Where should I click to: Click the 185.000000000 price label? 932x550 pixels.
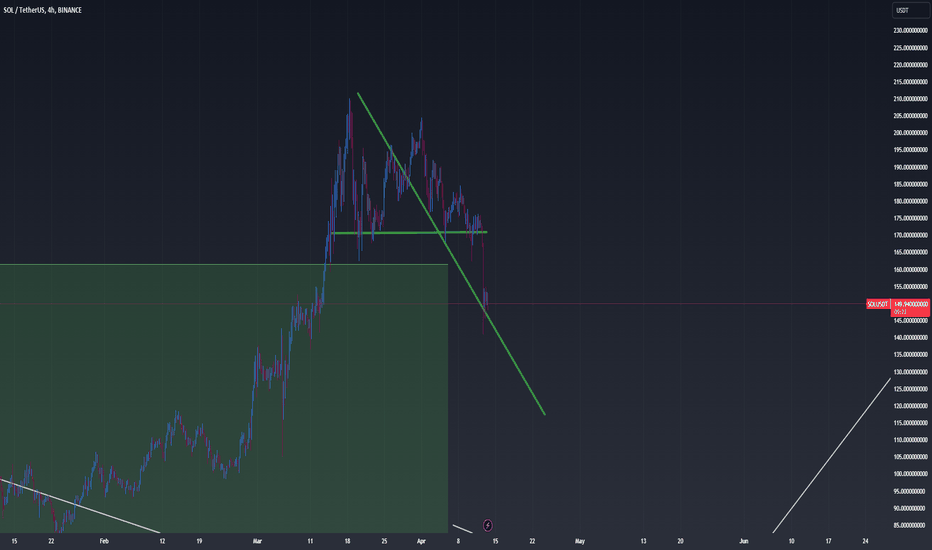click(911, 184)
